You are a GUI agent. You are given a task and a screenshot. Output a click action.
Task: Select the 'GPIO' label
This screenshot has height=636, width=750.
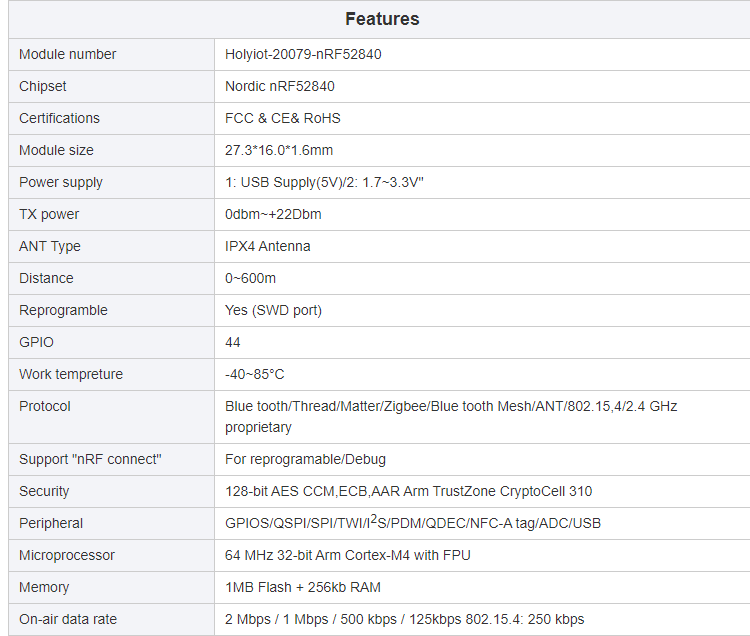pyautogui.click(x=36, y=342)
